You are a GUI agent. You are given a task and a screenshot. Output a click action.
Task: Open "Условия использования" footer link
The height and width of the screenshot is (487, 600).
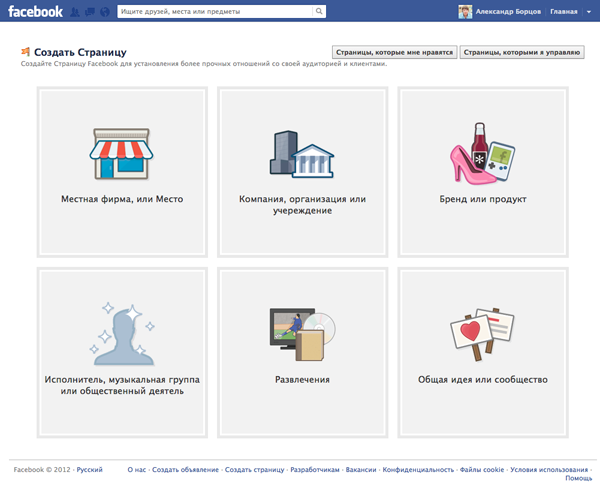(549, 469)
